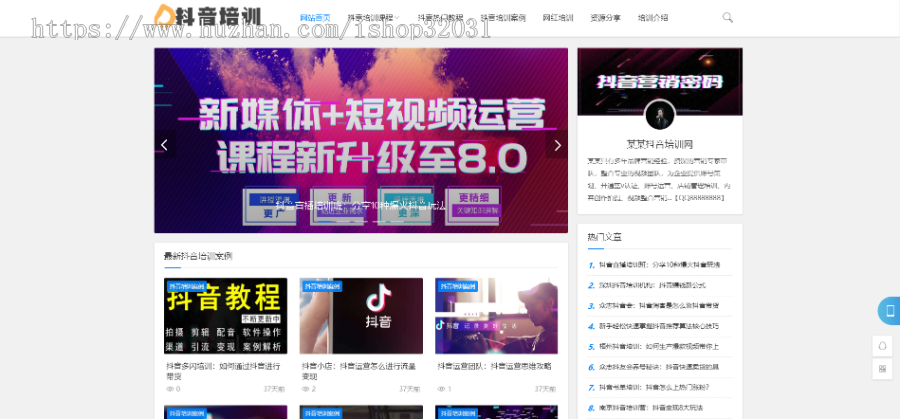Open the 抖音培训案例 nav item
This screenshot has height=419, width=900.
click(503, 18)
